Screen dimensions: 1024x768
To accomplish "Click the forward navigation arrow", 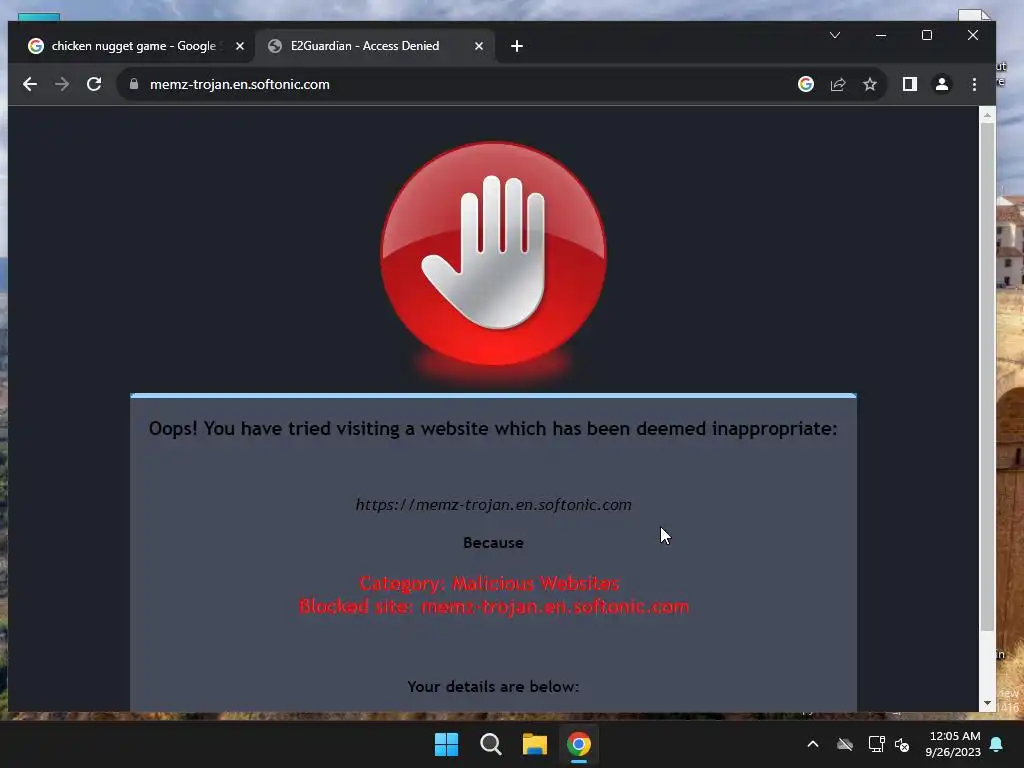I will tap(62, 84).
